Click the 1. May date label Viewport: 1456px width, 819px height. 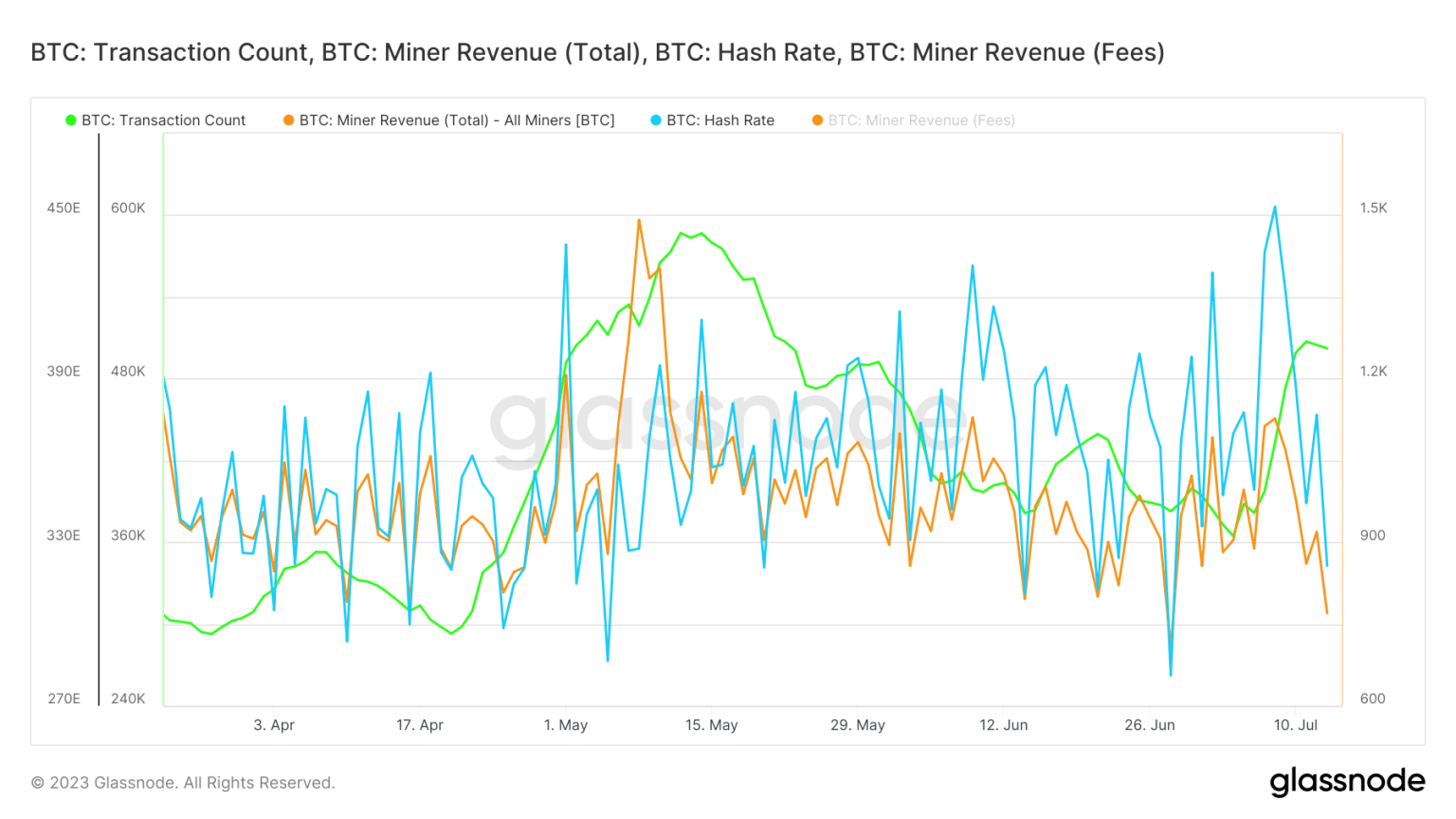(567, 724)
